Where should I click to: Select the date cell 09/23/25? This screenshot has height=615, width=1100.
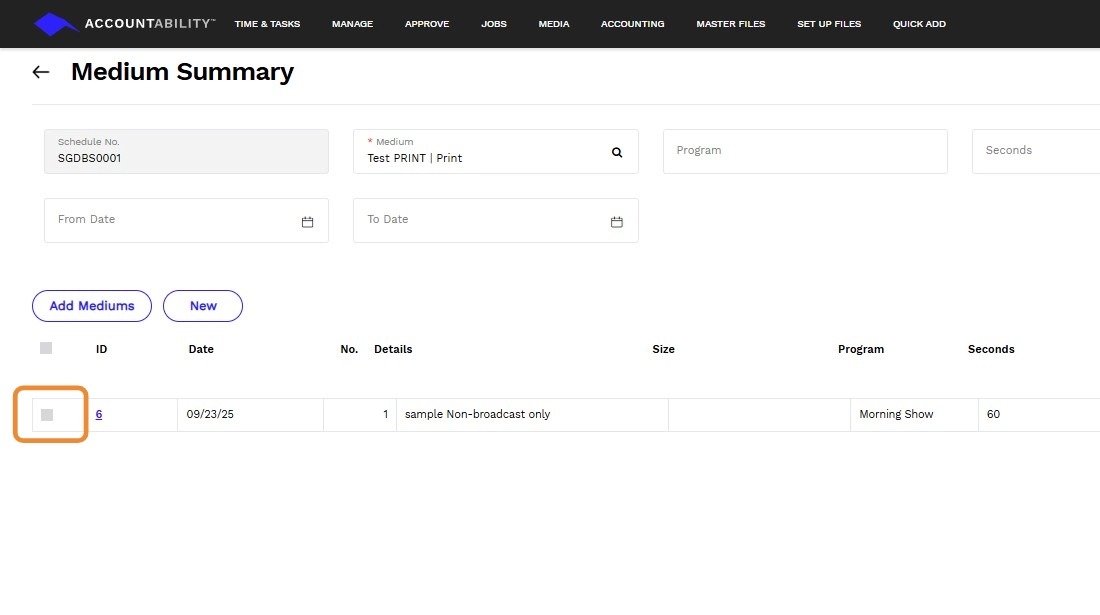250,414
